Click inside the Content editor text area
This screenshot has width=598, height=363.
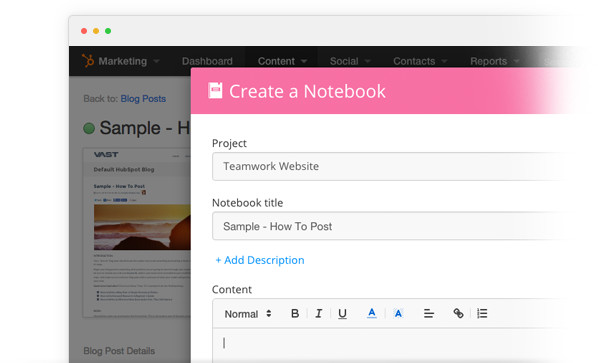pos(393,345)
